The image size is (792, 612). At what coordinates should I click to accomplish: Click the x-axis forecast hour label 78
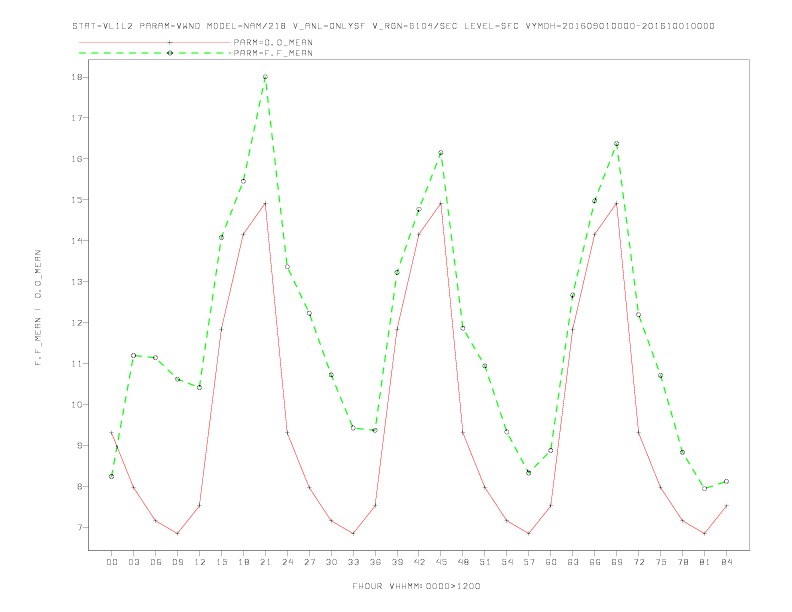coord(683,562)
